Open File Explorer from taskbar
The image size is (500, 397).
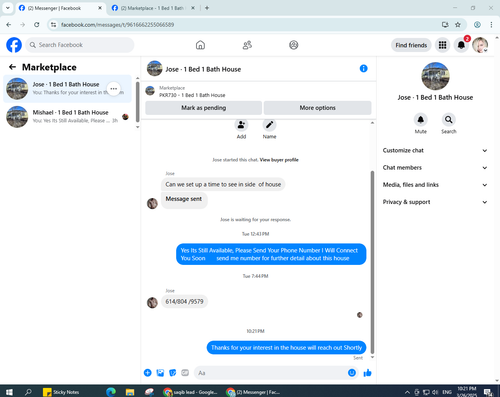[x=130, y=392]
